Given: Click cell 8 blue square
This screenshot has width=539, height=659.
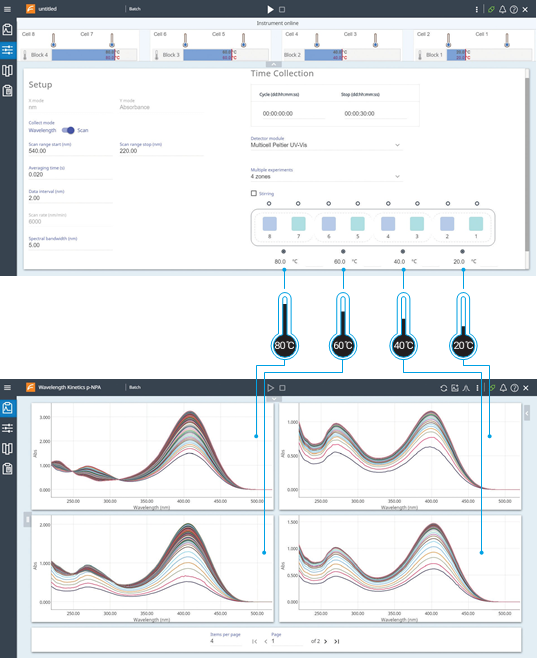Looking at the screenshot, I should 270,224.
